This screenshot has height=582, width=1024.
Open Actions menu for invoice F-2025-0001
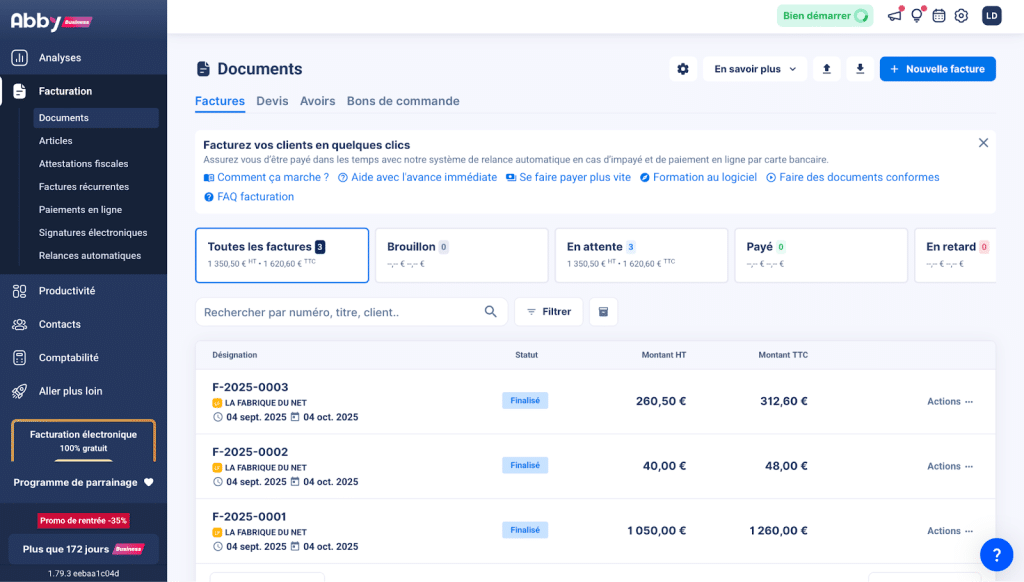(949, 531)
